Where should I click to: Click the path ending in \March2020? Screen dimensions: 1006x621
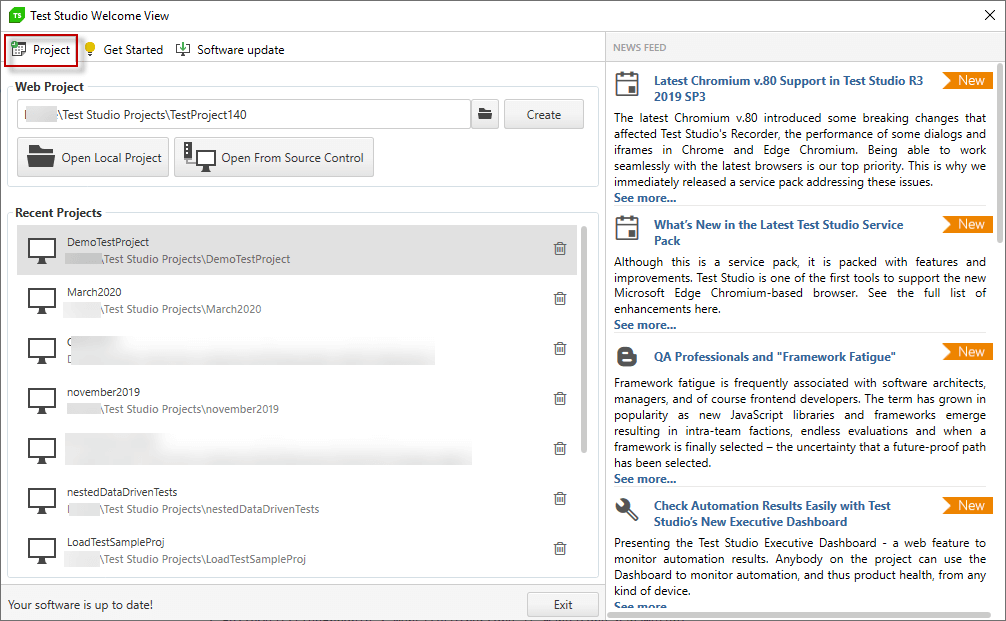tap(164, 309)
